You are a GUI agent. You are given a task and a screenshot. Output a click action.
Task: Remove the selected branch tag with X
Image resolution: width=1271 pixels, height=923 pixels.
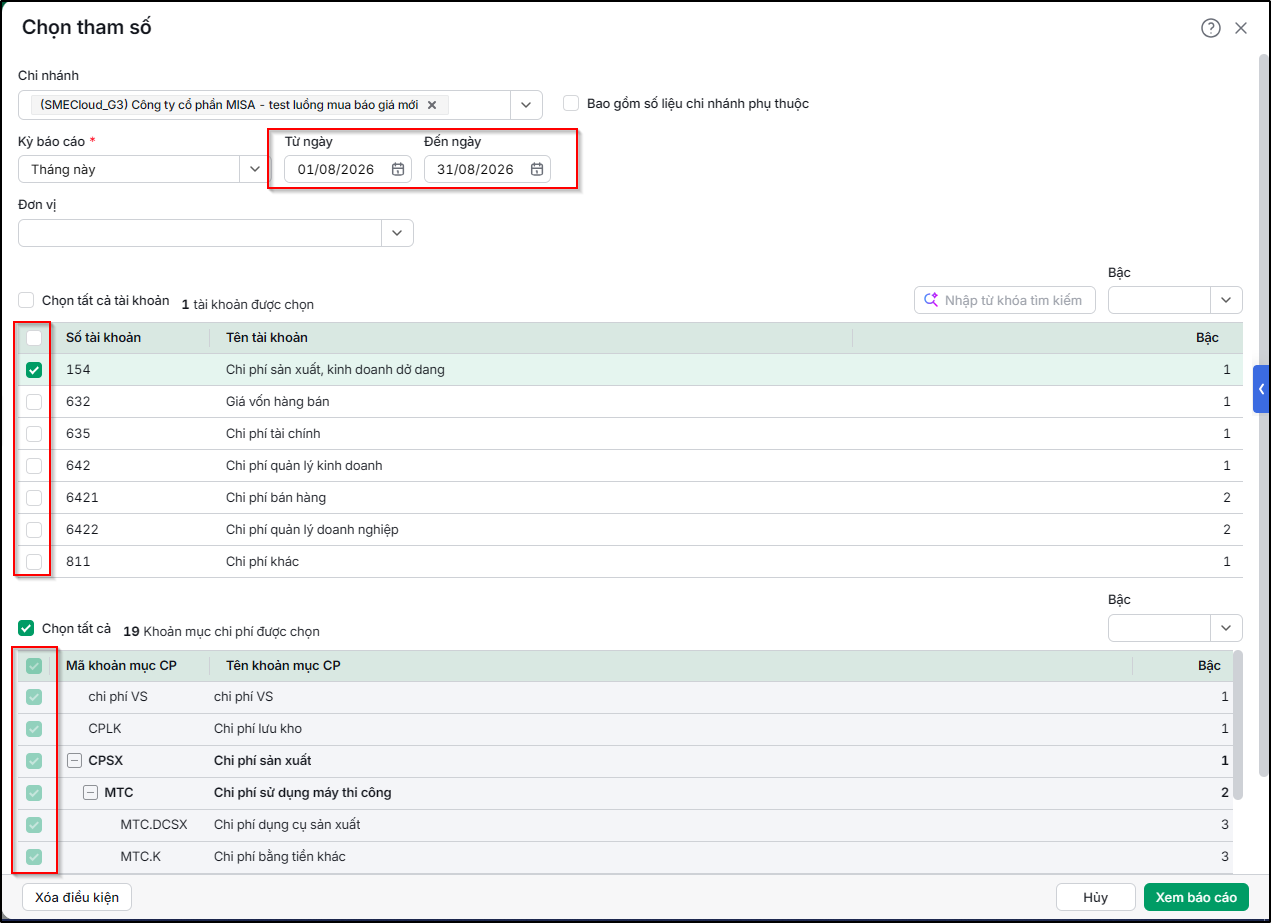[x=432, y=105]
